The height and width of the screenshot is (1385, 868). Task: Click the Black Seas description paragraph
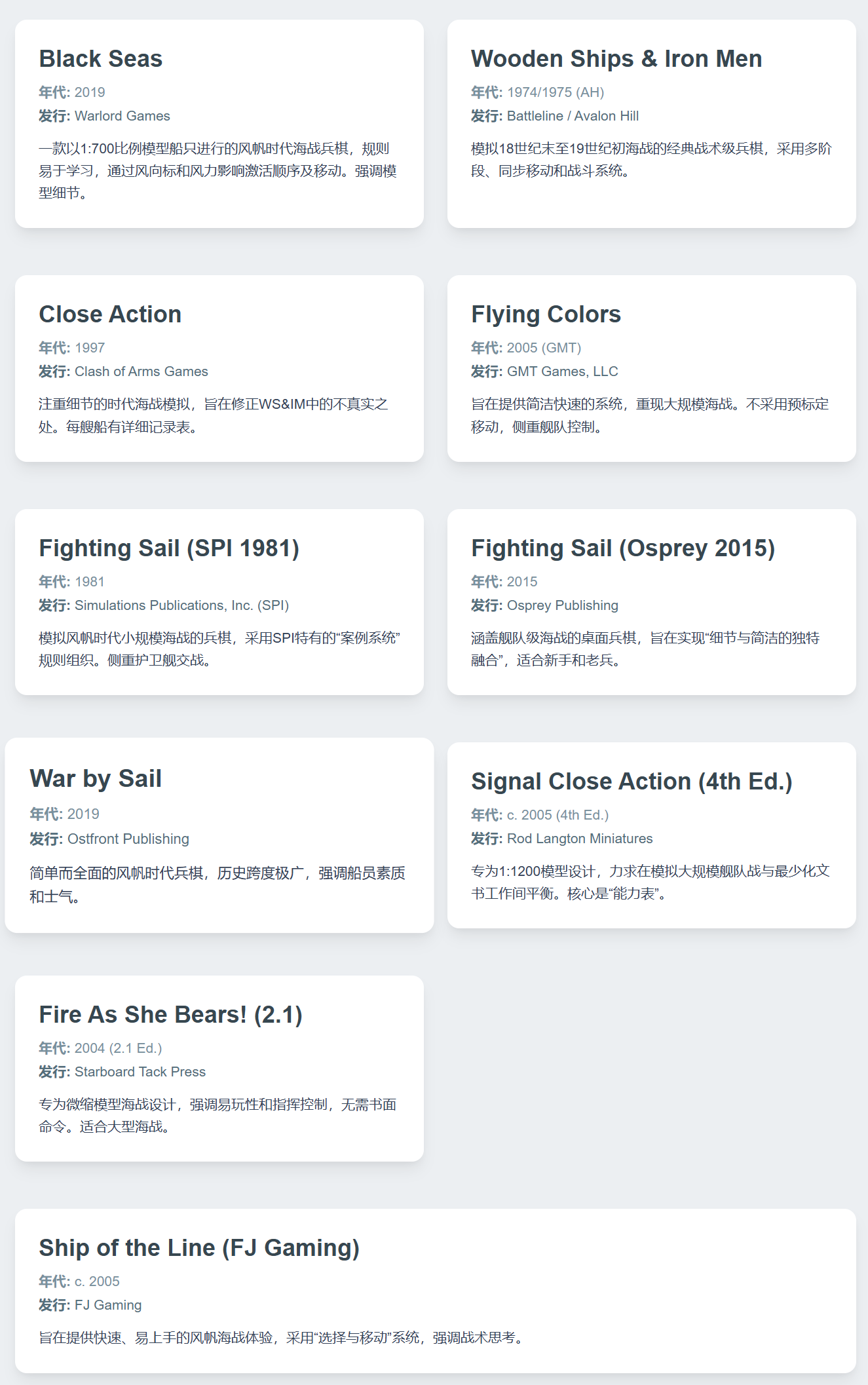point(218,171)
